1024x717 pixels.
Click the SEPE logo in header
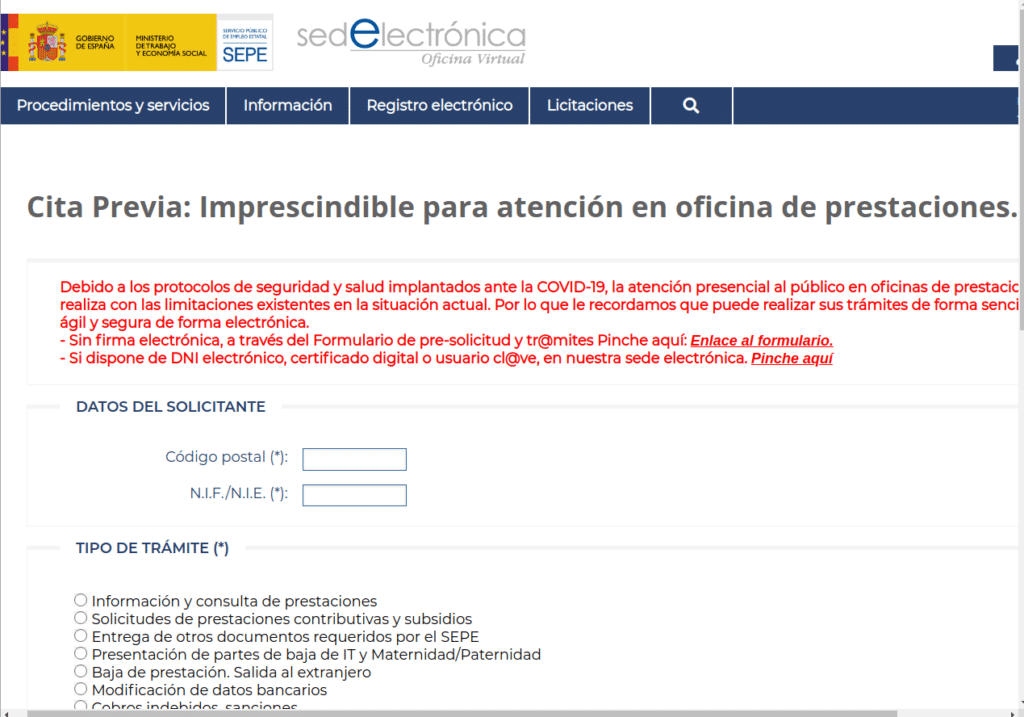(x=245, y=42)
